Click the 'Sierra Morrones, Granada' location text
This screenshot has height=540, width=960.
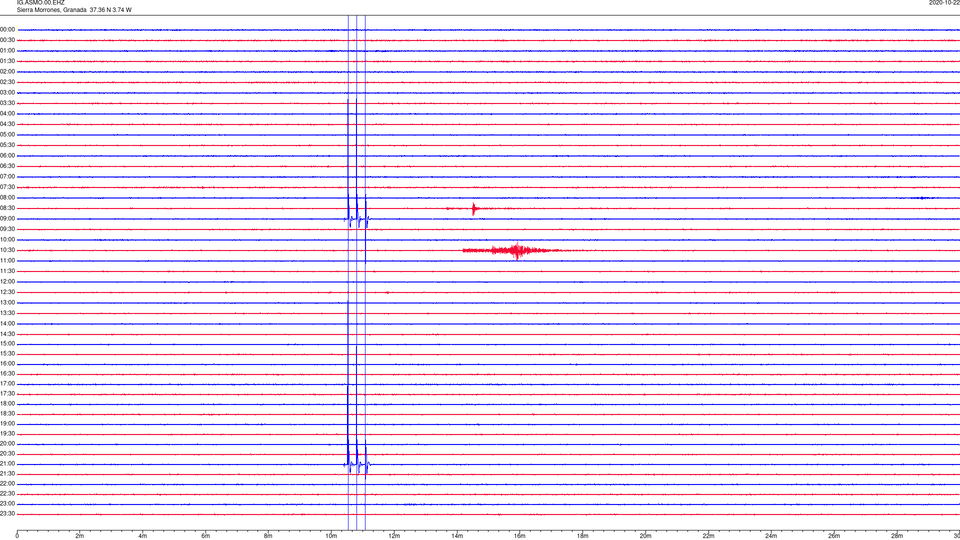[x=51, y=10]
